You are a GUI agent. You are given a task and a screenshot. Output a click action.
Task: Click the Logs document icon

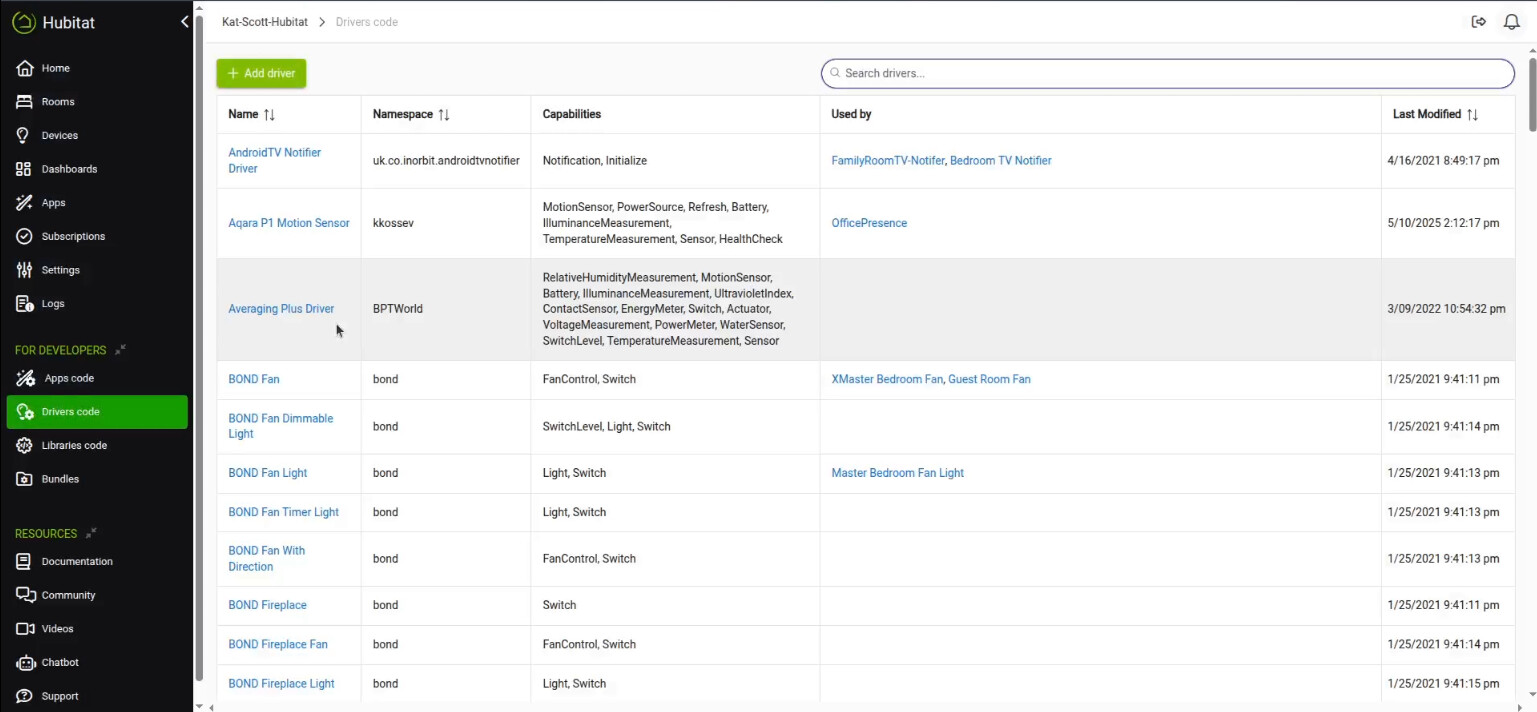(25, 303)
